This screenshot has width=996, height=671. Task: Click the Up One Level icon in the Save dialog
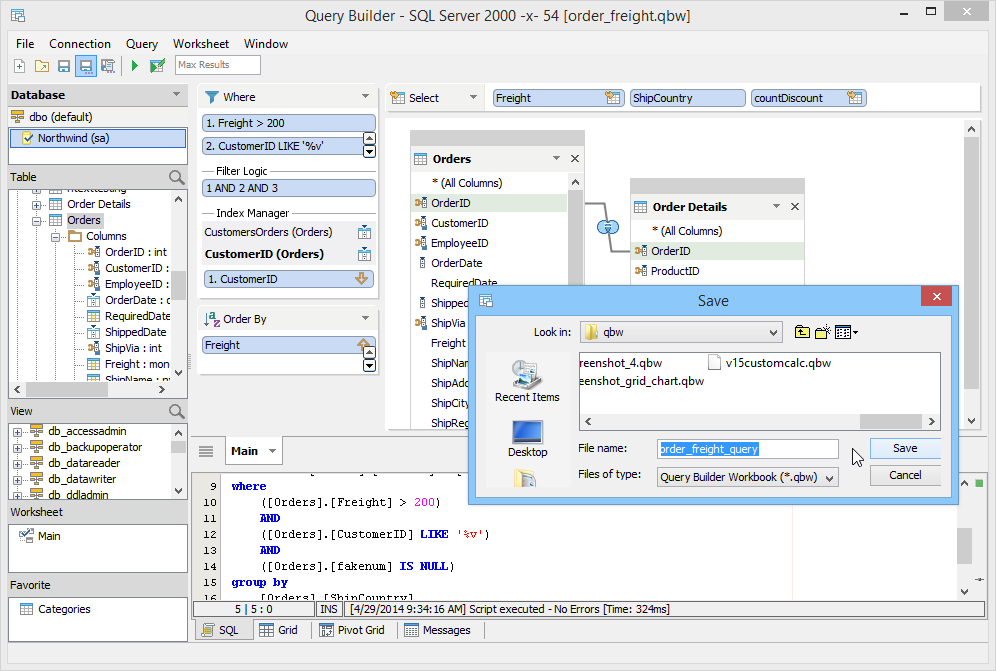click(x=802, y=332)
